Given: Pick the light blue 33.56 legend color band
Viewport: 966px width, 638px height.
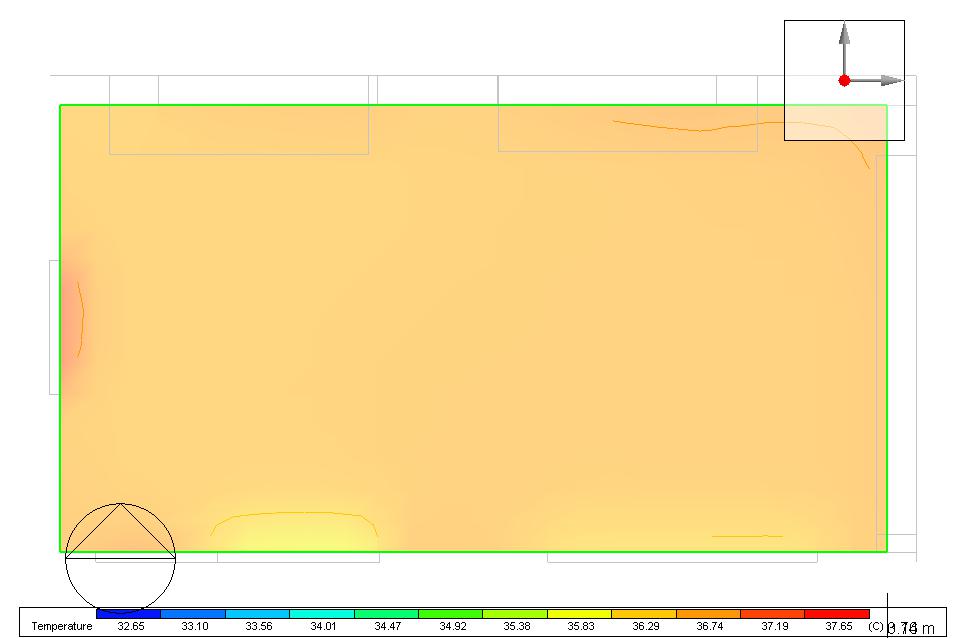Looking at the screenshot, I should [258, 614].
